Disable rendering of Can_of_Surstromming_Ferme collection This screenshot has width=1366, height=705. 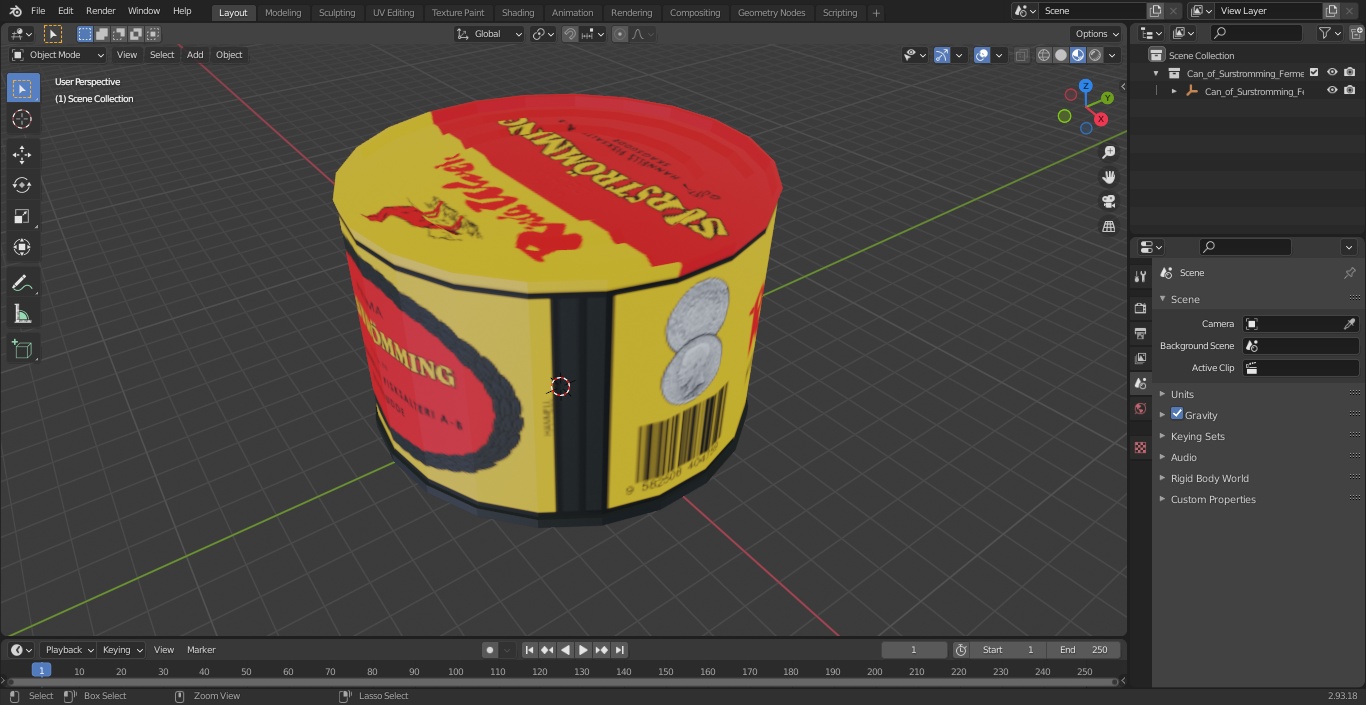(1350, 72)
